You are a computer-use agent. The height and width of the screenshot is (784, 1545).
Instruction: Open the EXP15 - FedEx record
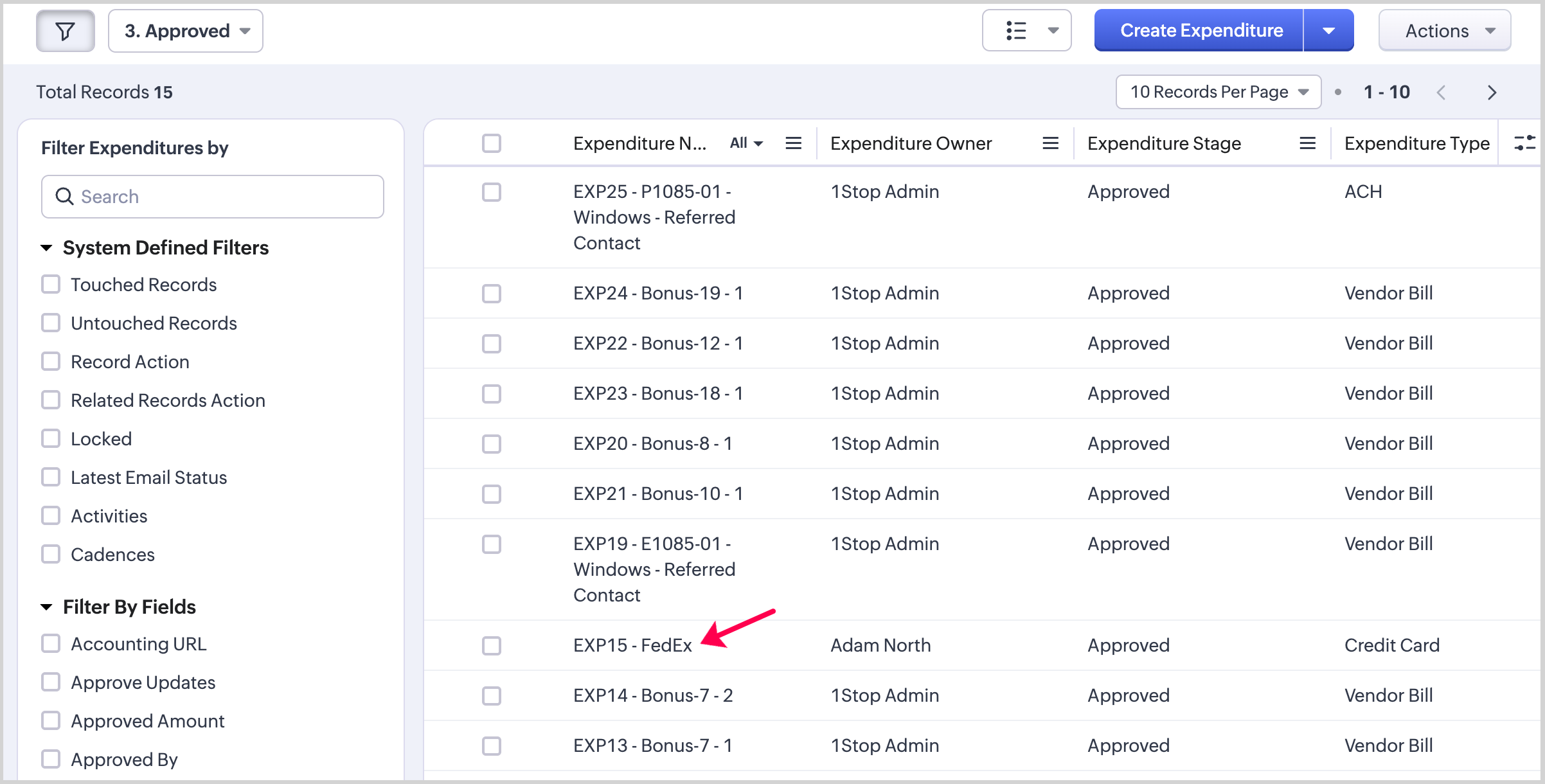click(632, 645)
